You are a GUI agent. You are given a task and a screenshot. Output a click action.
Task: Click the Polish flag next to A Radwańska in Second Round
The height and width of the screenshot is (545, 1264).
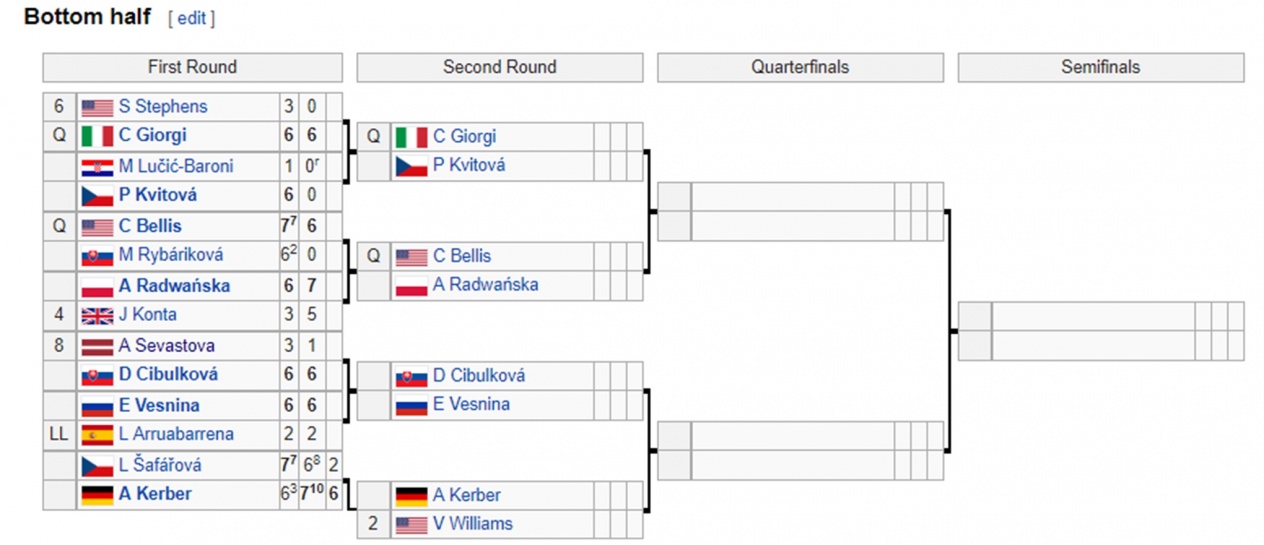(412, 286)
